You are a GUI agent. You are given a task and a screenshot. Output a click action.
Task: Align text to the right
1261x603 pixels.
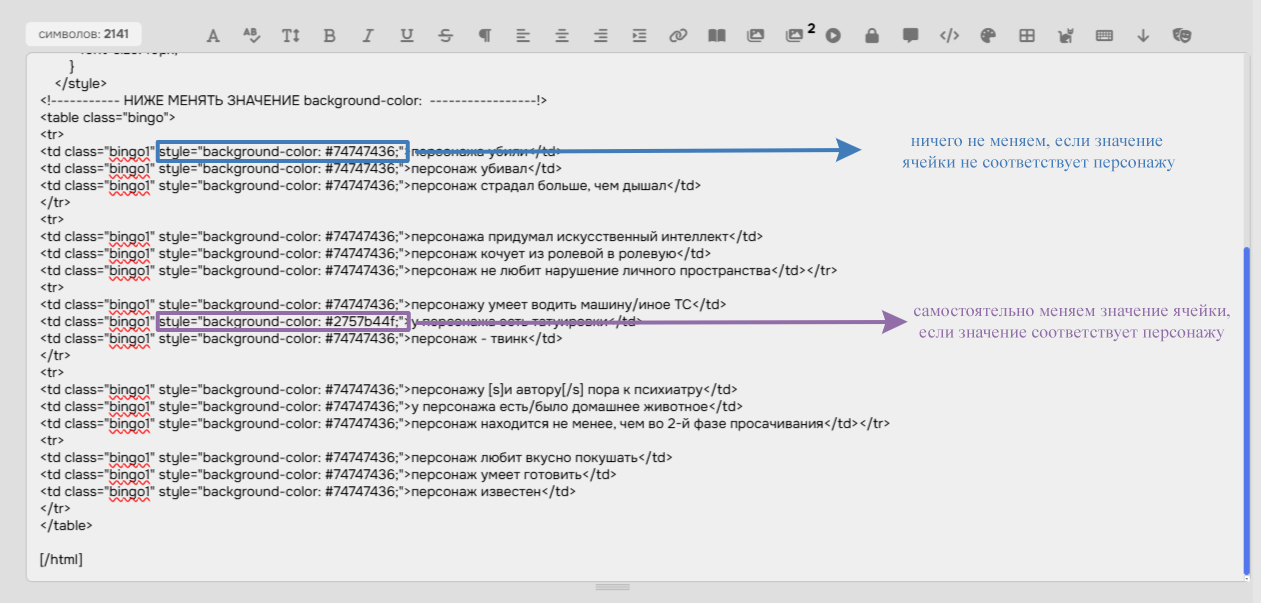tap(601, 36)
